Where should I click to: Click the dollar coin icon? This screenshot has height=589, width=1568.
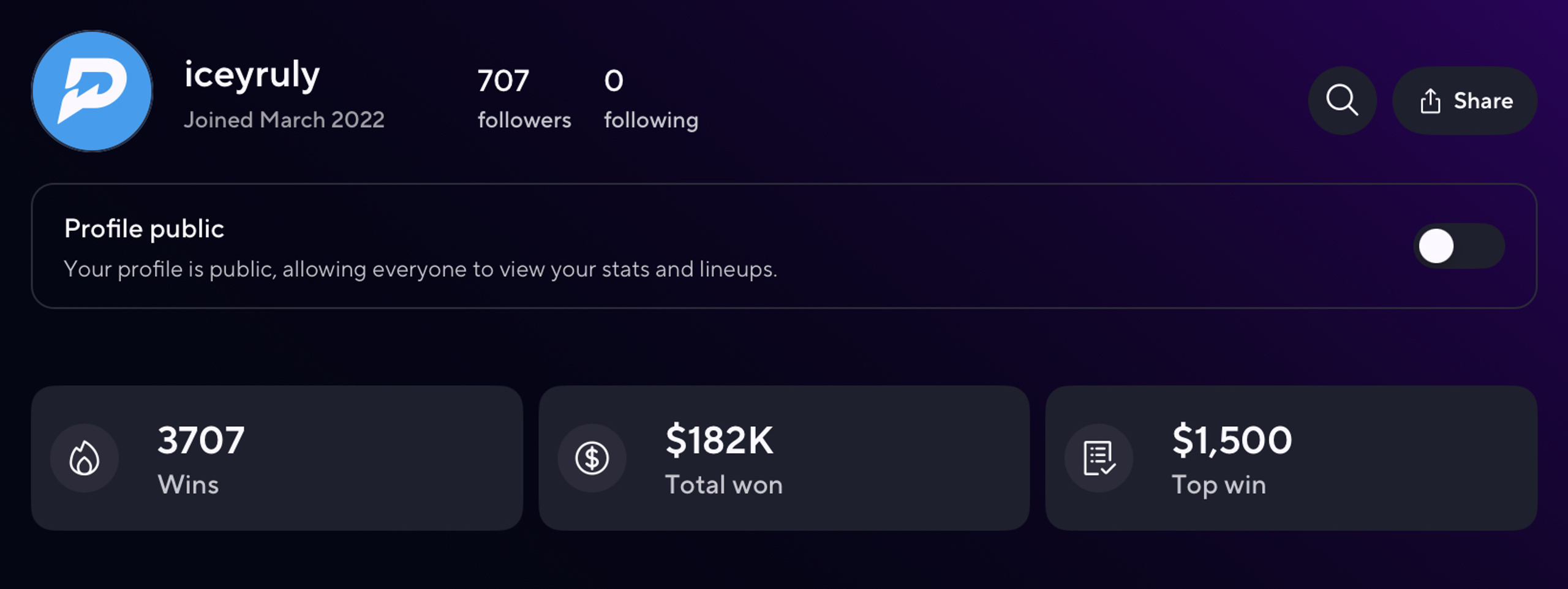tap(592, 458)
